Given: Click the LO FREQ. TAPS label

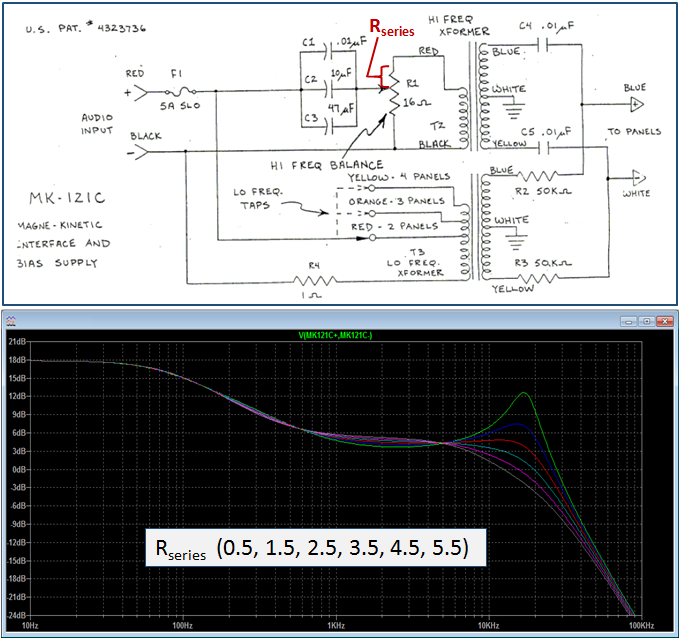Looking at the screenshot, I should (258, 198).
